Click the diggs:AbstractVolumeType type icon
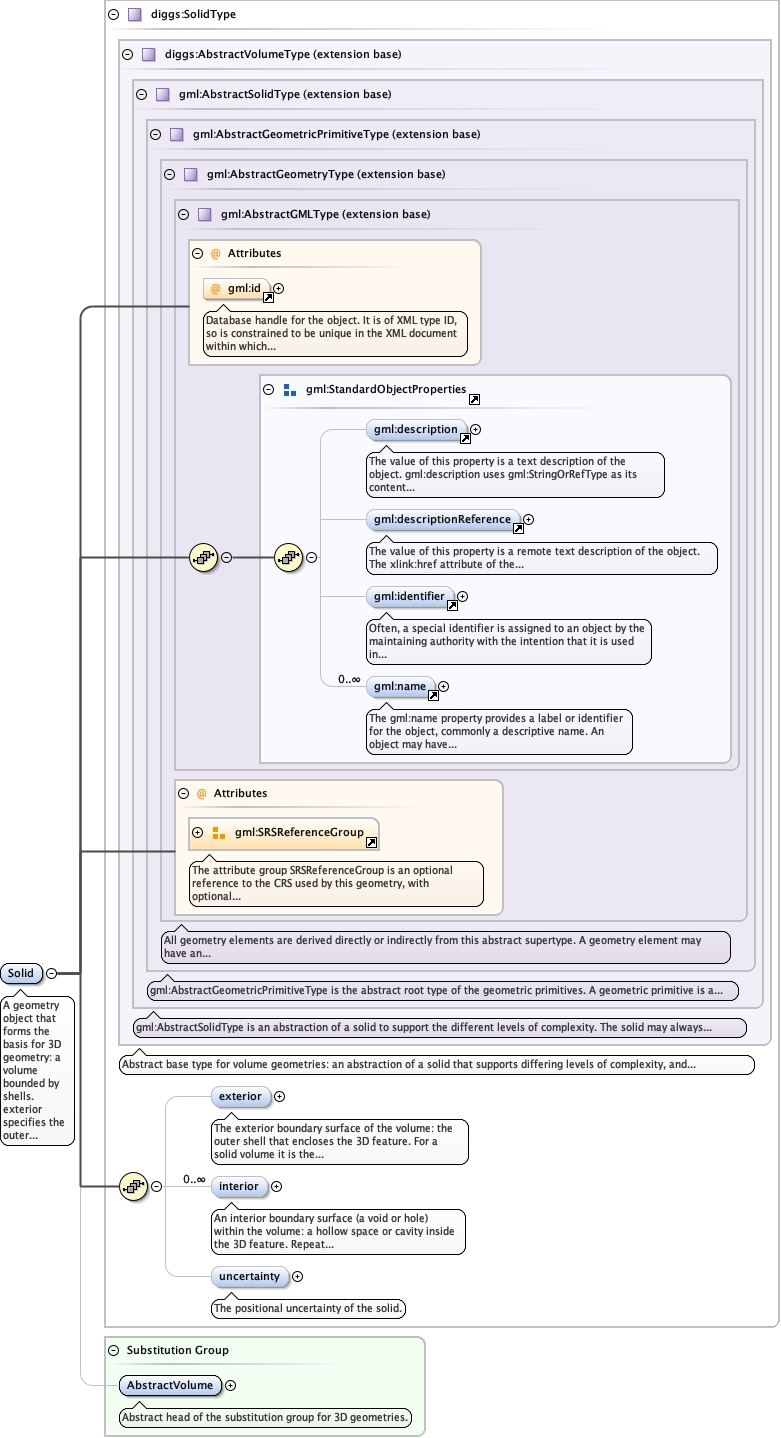The width and height of the screenshot is (781, 1438). pos(148,55)
